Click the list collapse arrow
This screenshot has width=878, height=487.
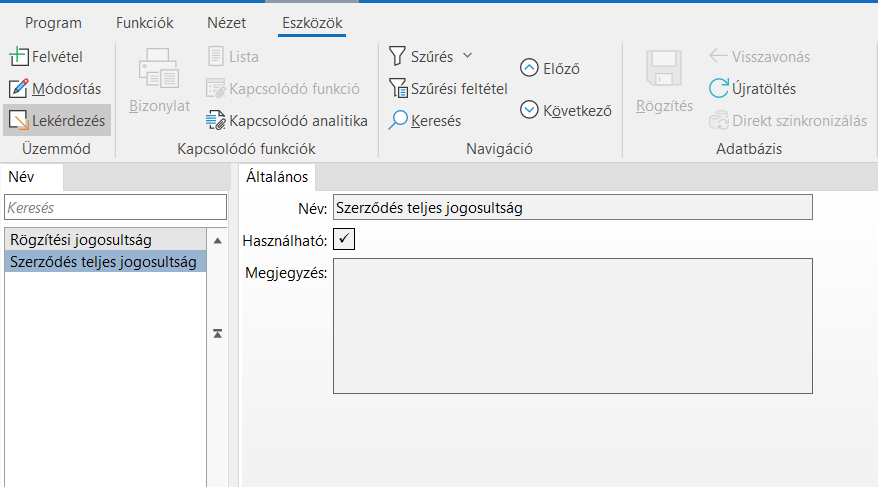[217, 333]
